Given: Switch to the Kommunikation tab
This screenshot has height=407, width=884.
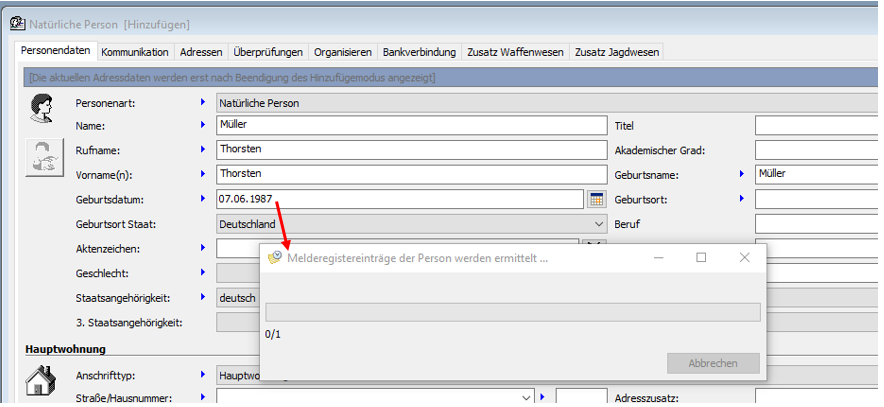Looking at the screenshot, I should coord(135,52).
